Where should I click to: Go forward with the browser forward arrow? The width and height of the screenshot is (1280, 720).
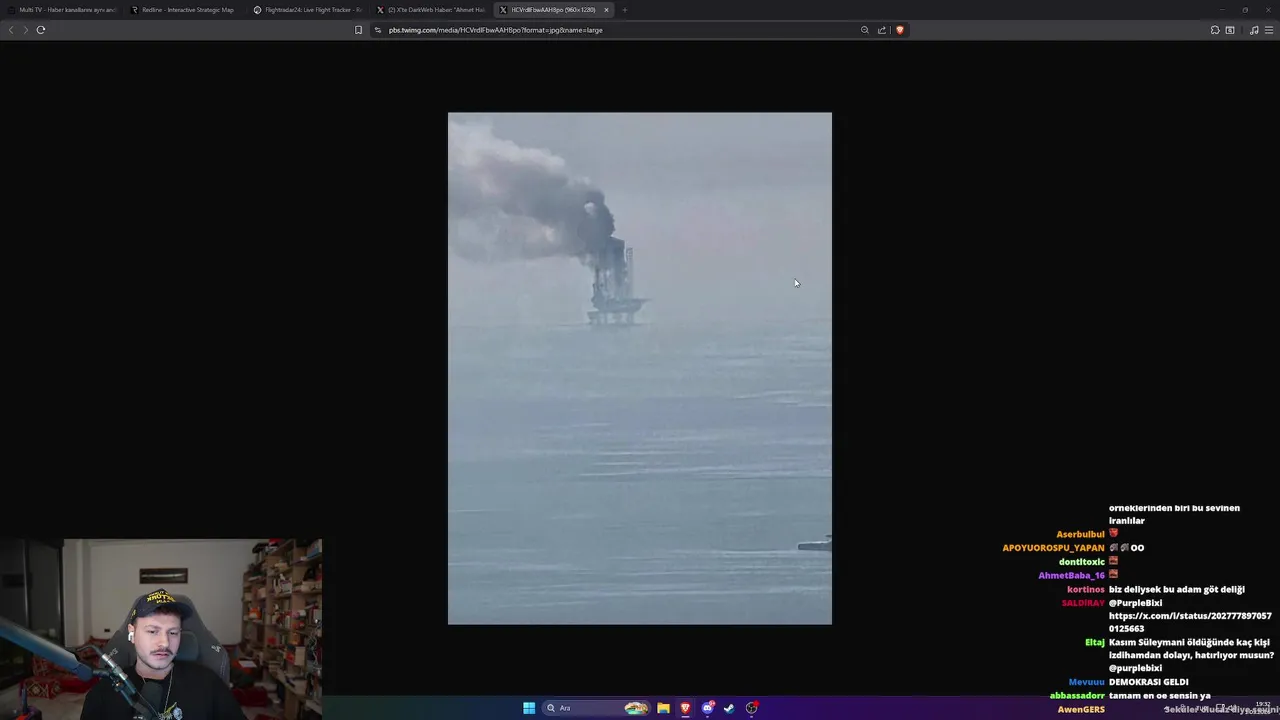26,30
